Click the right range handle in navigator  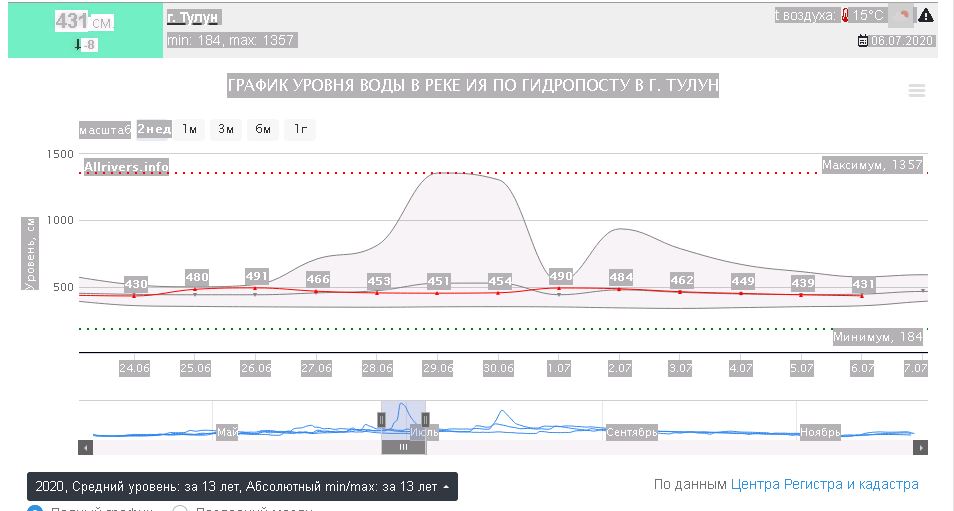click(x=425, y=420)
